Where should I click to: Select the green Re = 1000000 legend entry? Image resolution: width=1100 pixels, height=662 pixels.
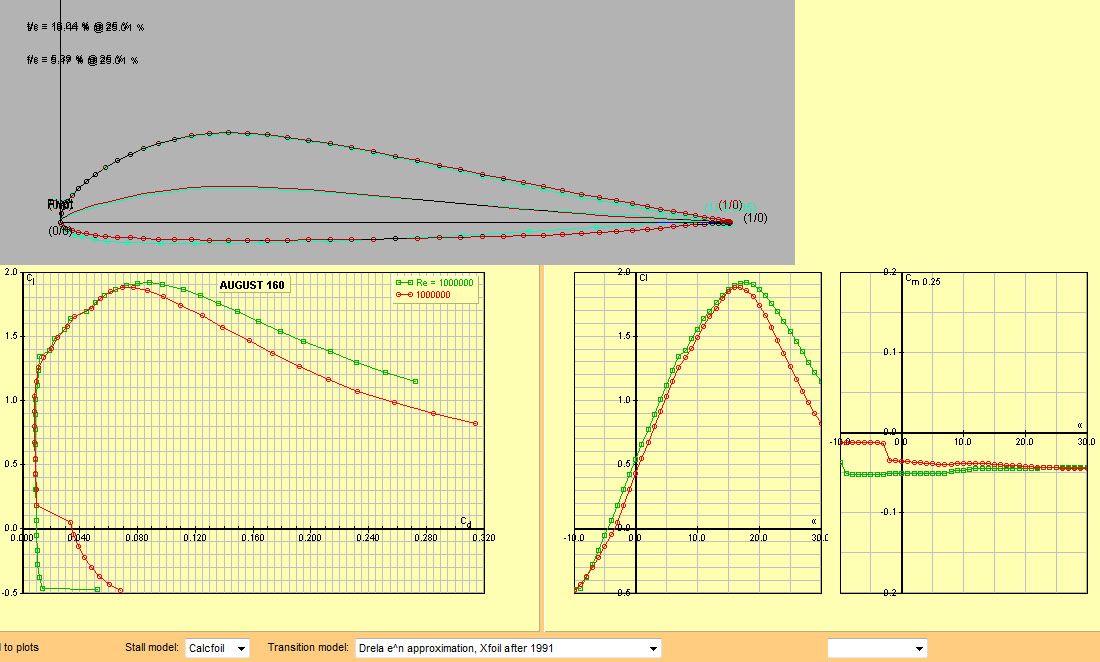[x=438, y=283]
